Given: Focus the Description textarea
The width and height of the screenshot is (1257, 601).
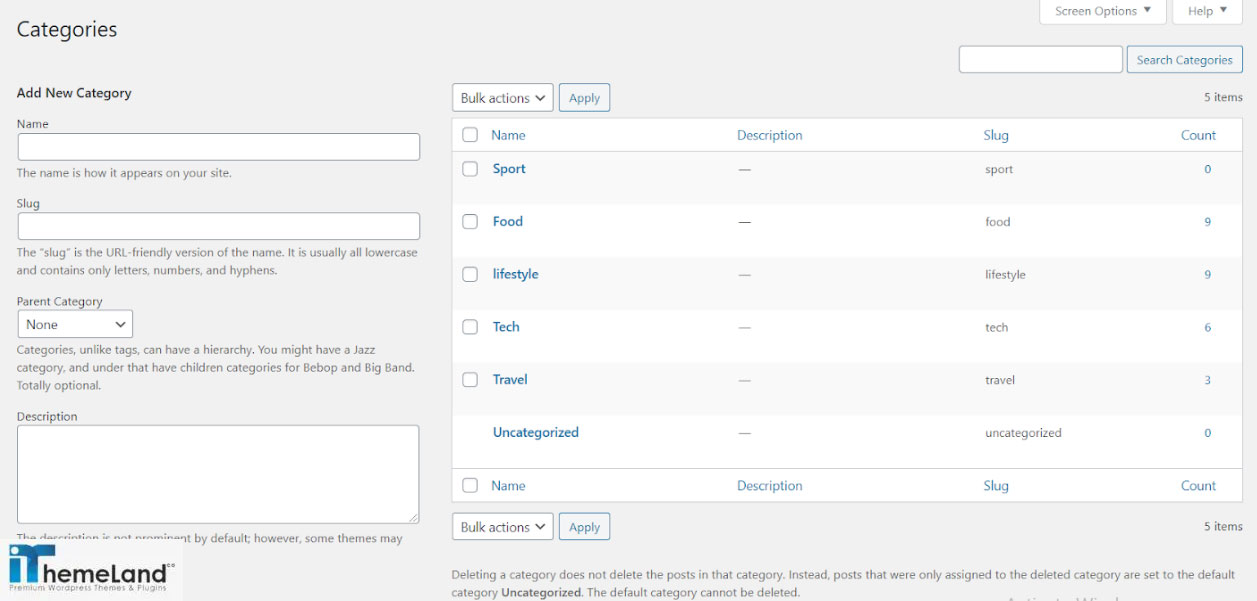Looking at the screenshot, I should click(x=218, y=474).
